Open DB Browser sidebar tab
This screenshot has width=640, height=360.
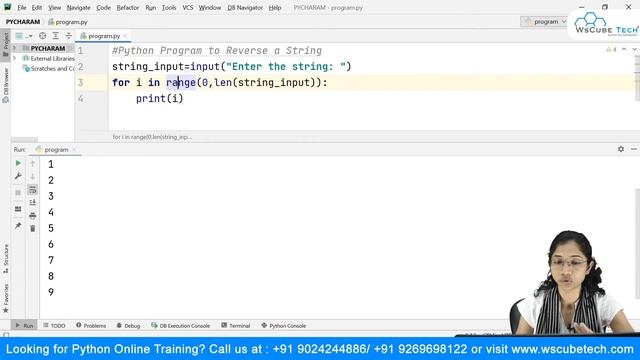tap(5, 85)
